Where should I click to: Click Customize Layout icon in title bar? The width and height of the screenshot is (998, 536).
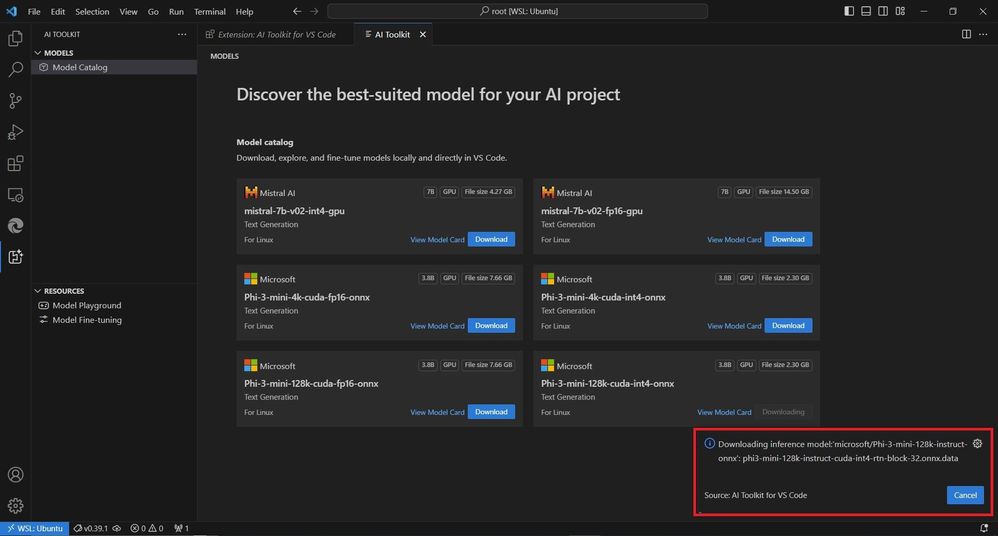(900, 11)
